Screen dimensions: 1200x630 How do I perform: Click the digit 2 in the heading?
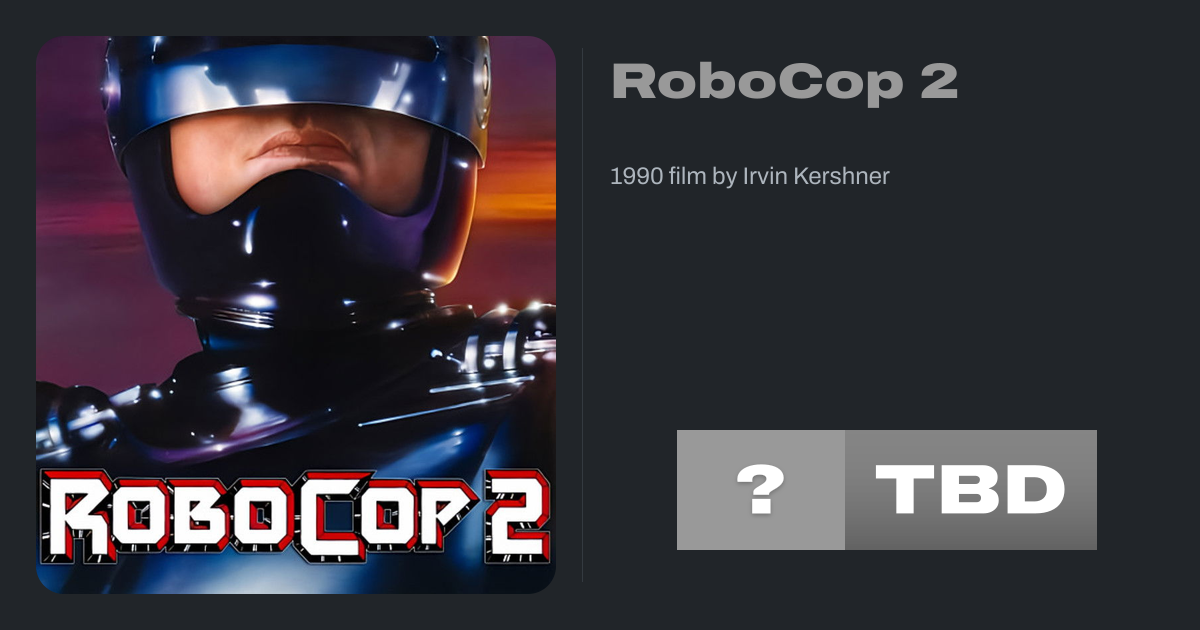point(938,82)
